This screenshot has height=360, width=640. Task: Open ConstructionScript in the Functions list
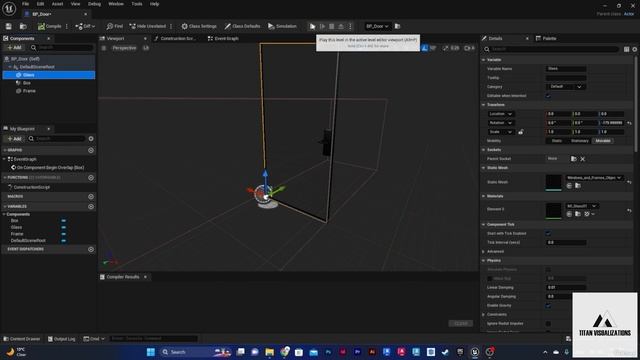tap(31, 187)
